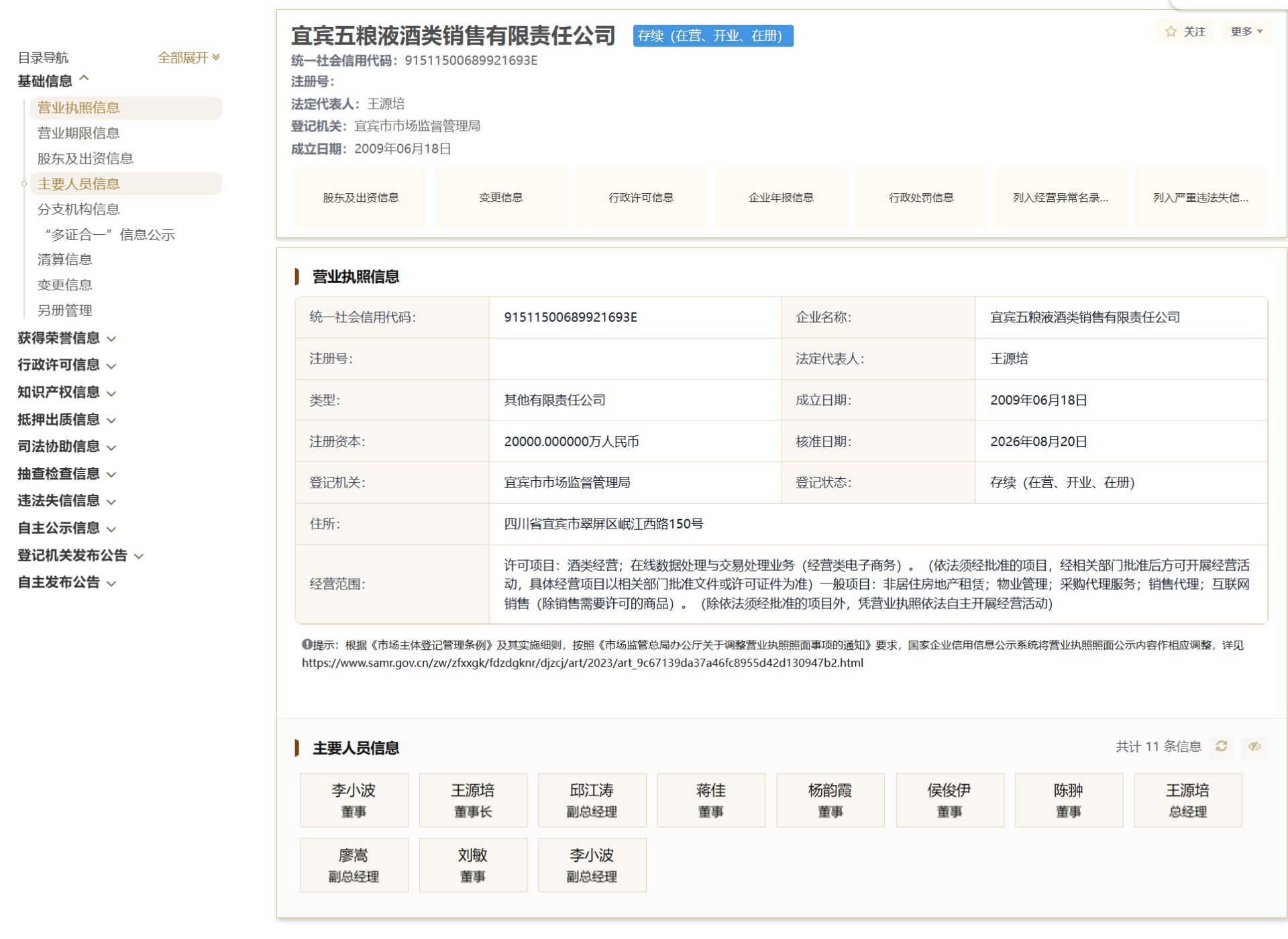Open 邱江涛 副总经理 personnel card
Viewport: 1288px width, 939px height.
[x=592, y=800]
